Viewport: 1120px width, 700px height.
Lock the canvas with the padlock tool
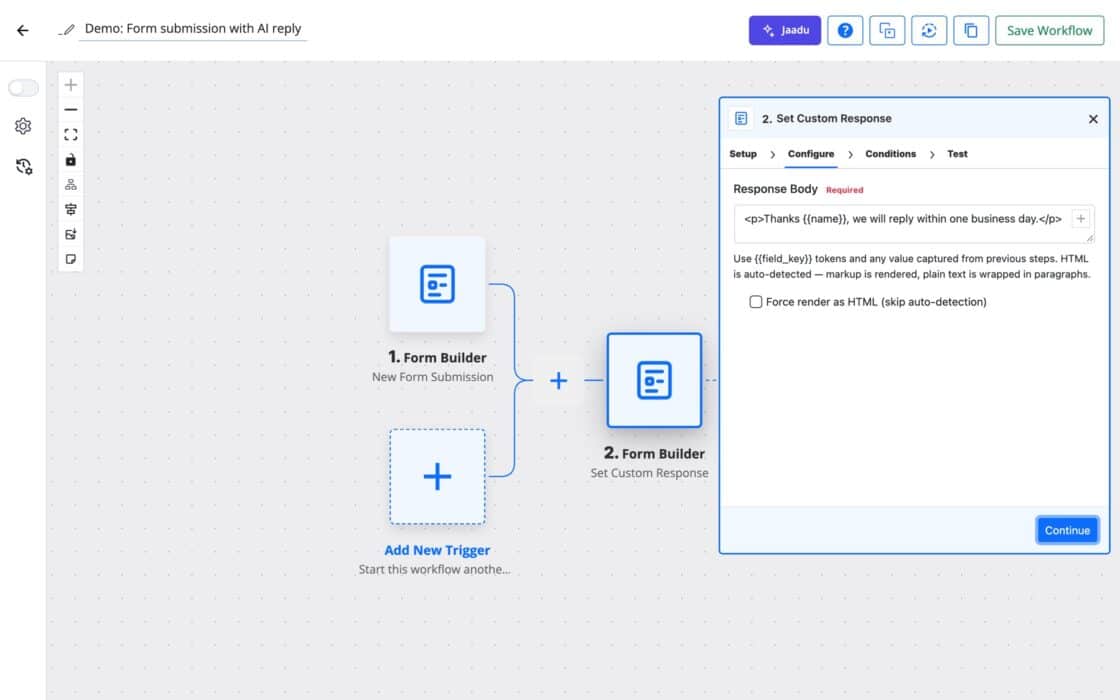[71, 159]
